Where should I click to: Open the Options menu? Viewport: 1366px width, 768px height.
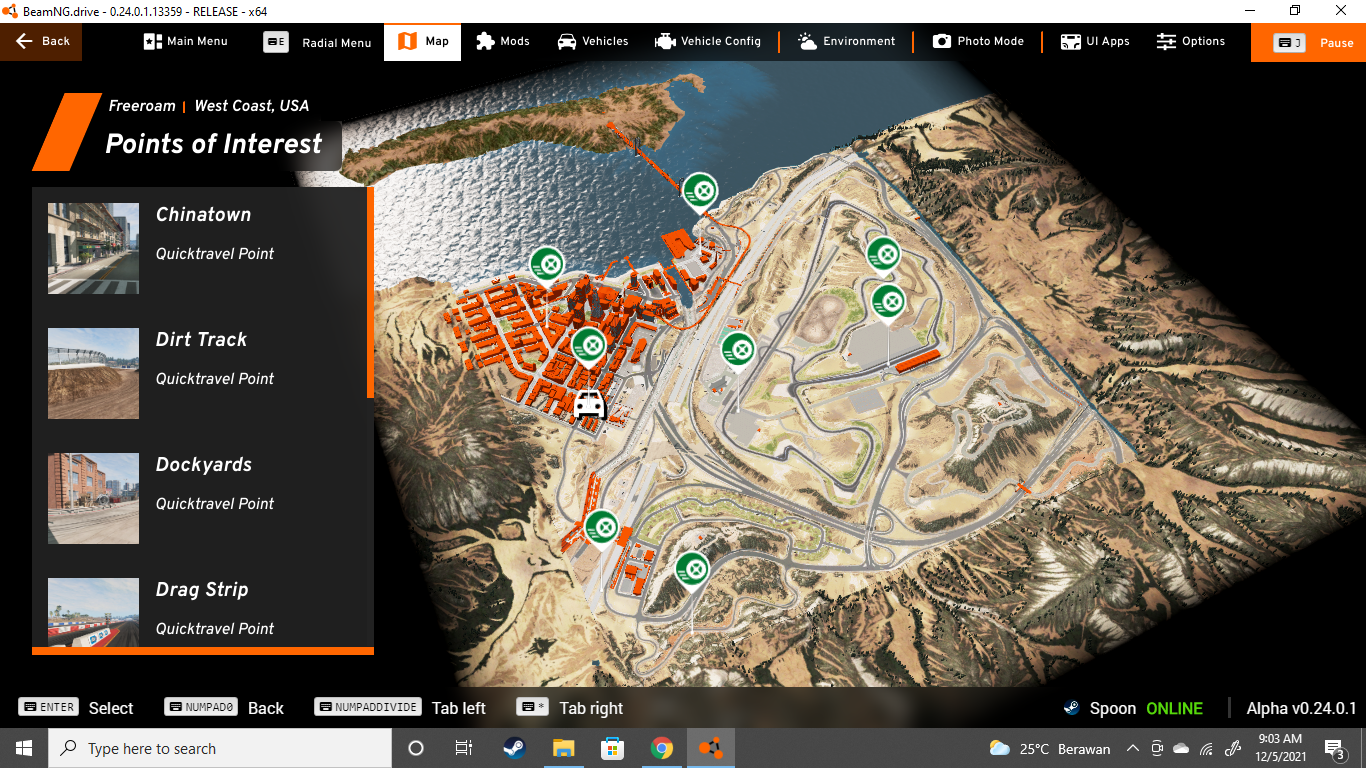(1191, 41)
